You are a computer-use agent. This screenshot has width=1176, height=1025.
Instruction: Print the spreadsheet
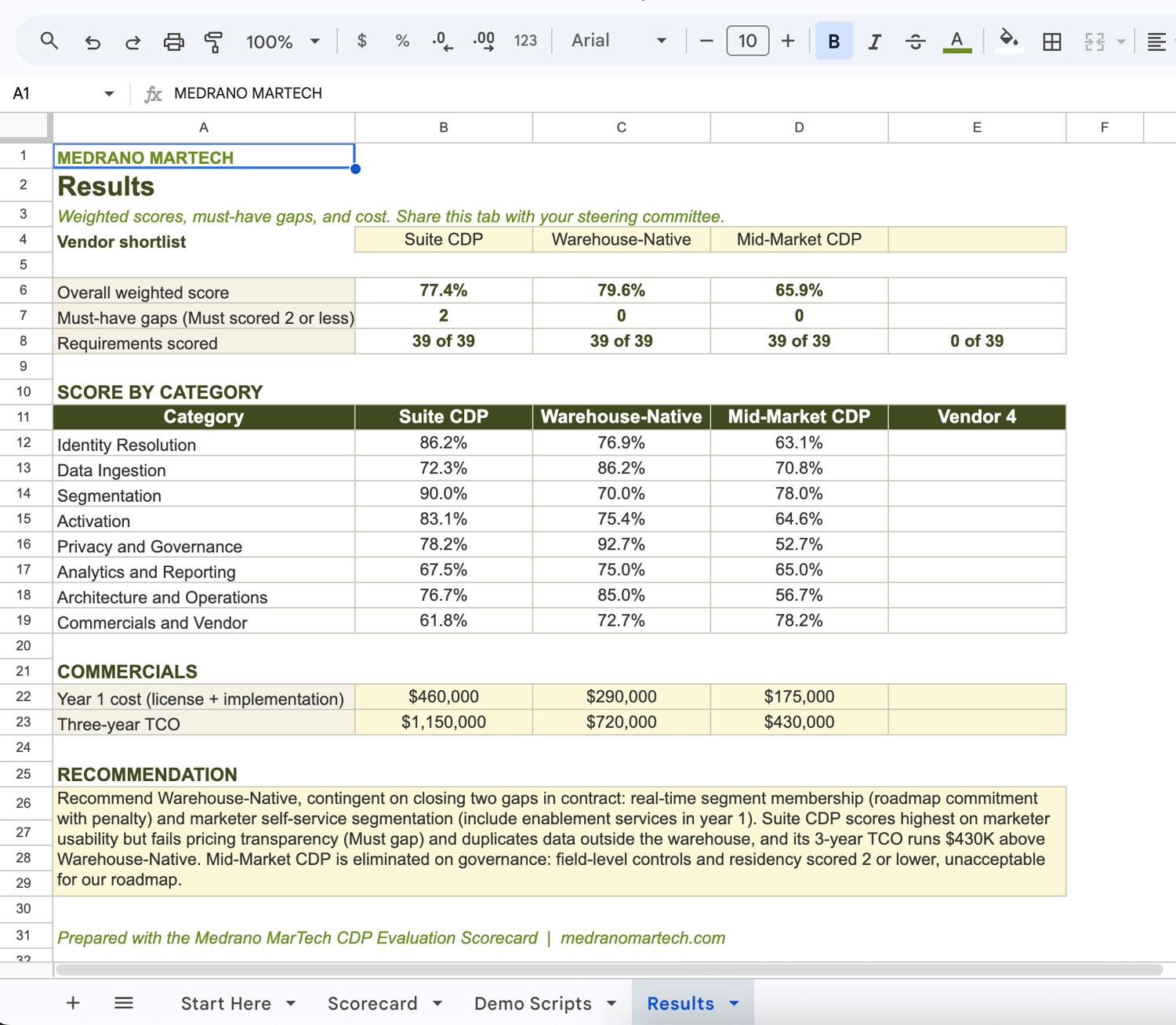point(173,41)
